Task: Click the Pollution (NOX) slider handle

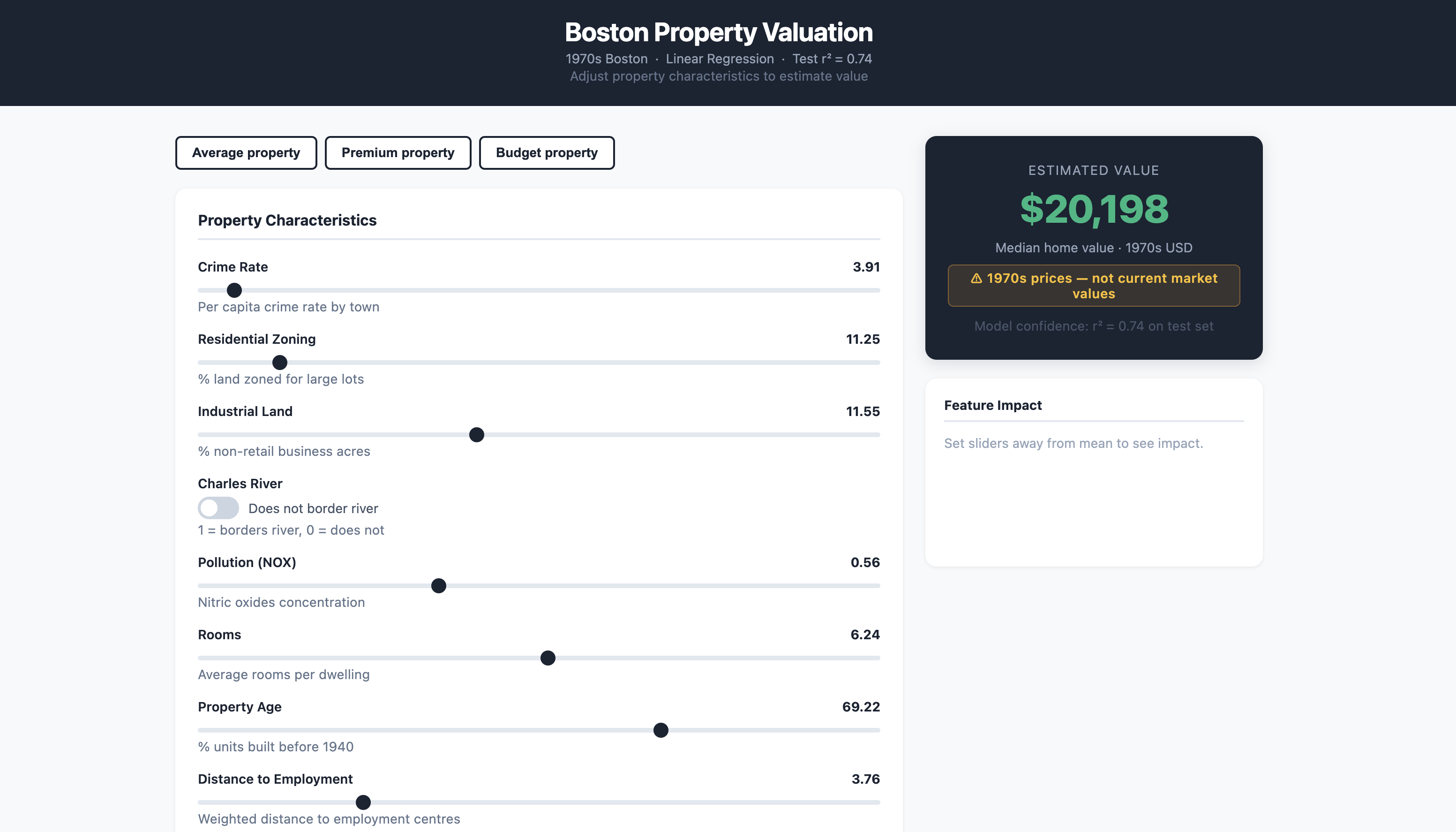Action: [438, 586]
